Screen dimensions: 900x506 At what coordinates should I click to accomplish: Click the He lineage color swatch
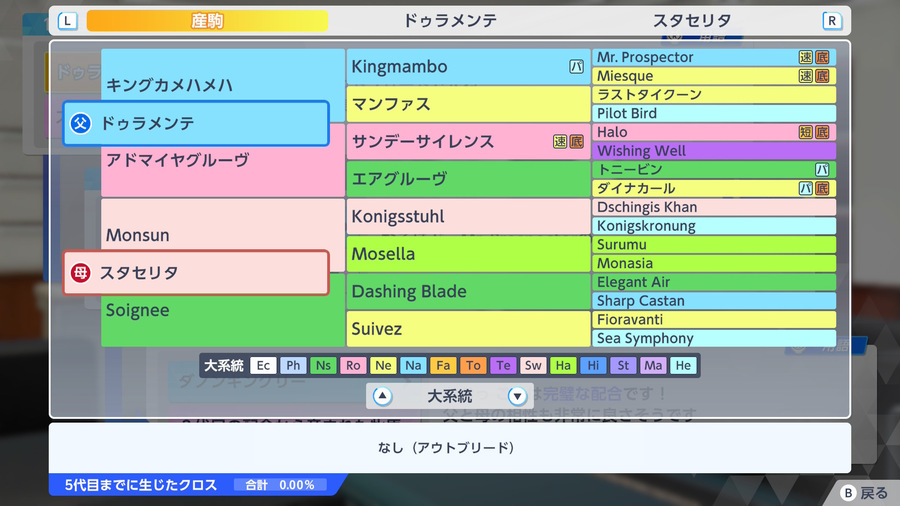tap(683, 365)
